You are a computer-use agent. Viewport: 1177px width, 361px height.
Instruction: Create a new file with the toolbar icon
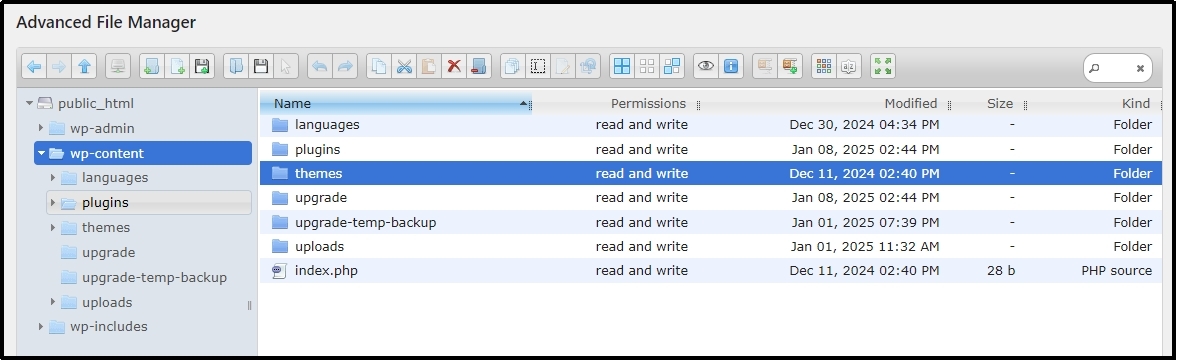click(177, 66)
